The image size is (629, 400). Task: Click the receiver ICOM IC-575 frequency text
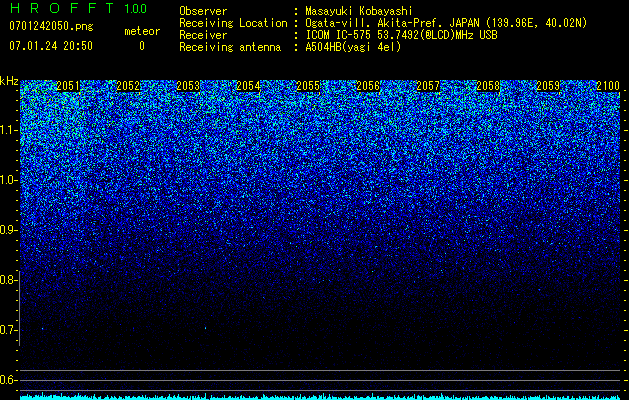(x=401, y=35)
